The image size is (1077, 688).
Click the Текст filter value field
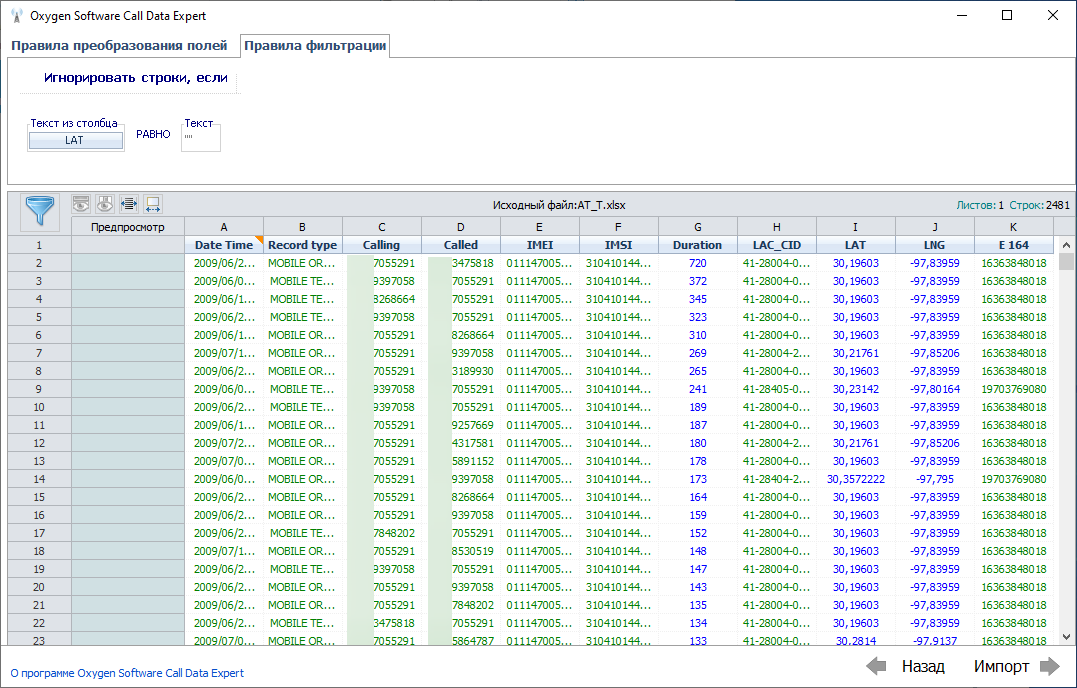pyautogui.click(x=200, y=138)
